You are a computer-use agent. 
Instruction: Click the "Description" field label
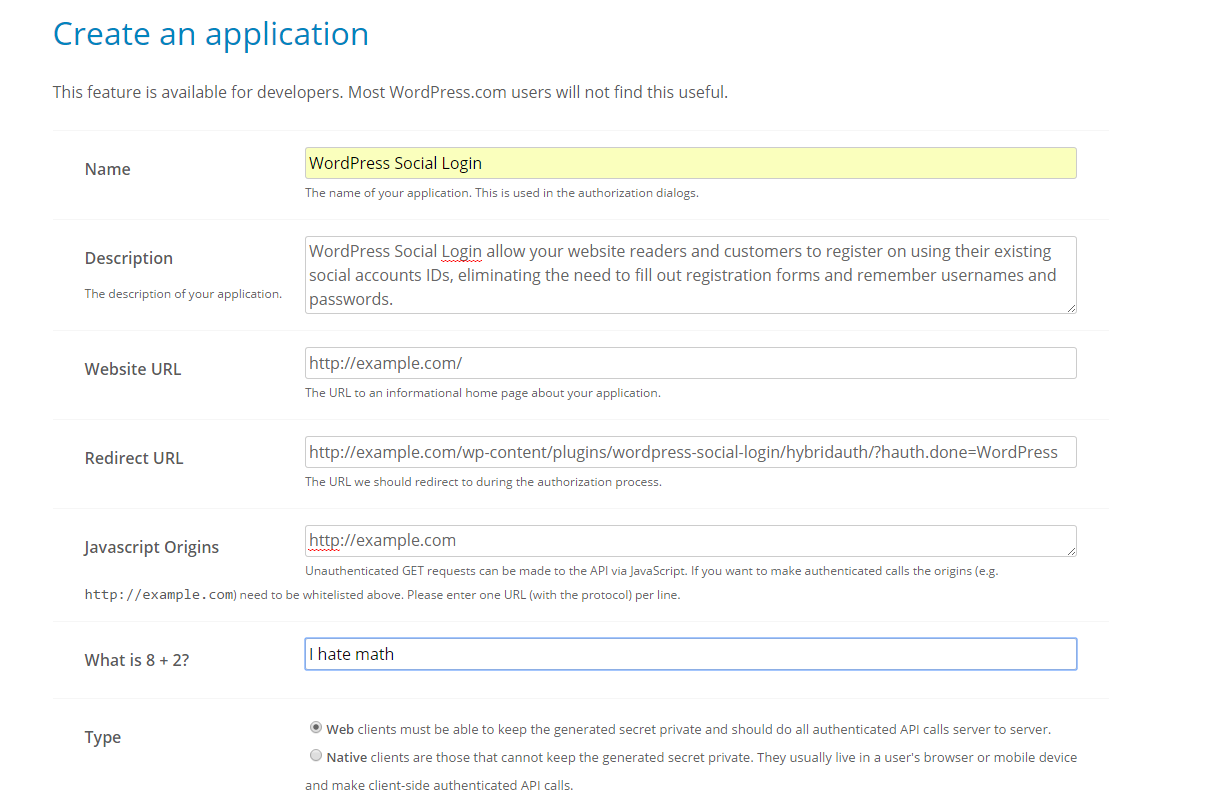[x=129, y=258]
